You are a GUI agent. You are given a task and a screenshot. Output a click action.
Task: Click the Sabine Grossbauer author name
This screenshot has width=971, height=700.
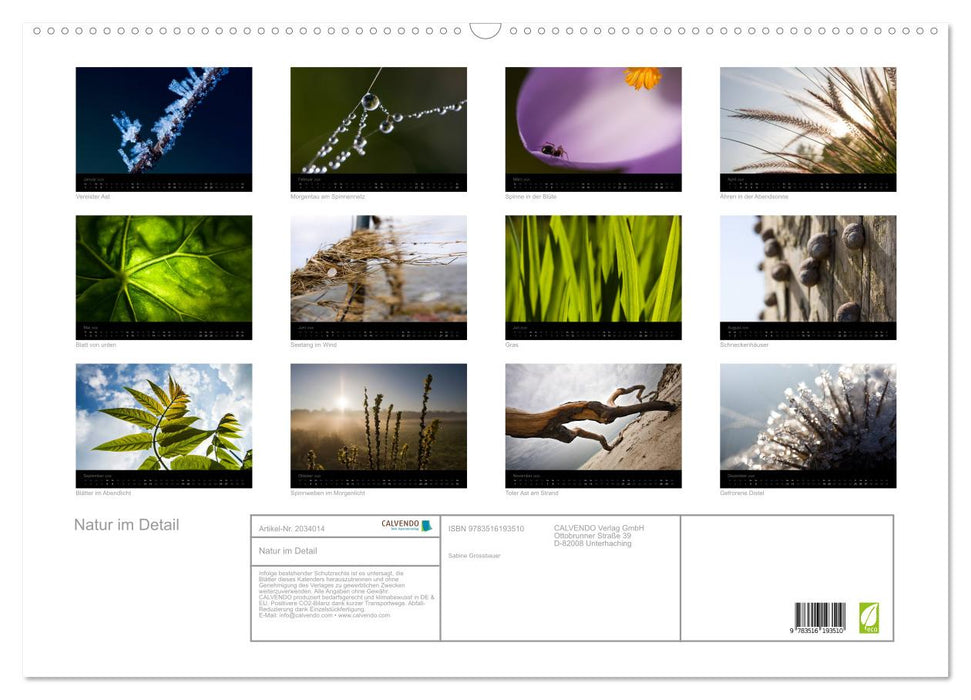(474, 556)
